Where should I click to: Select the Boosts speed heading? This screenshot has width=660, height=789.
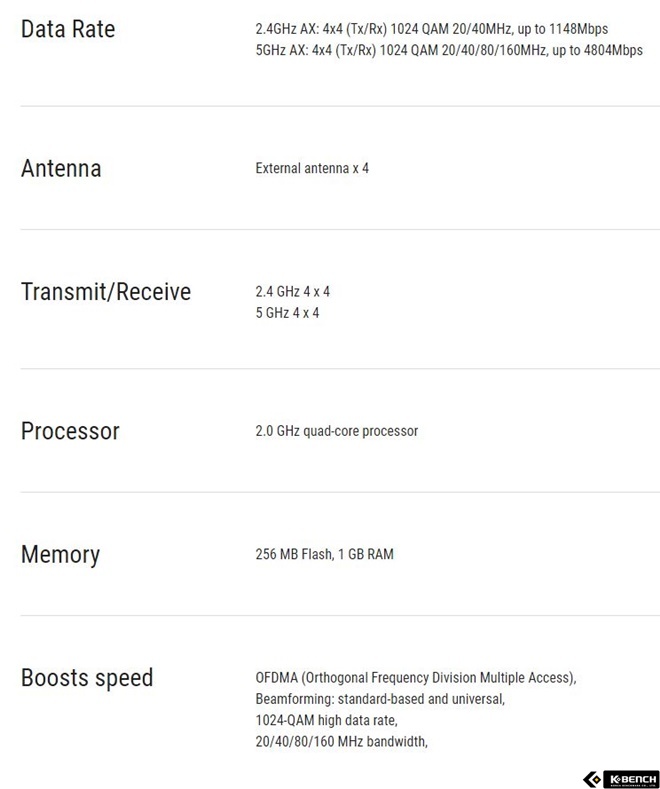87,678
